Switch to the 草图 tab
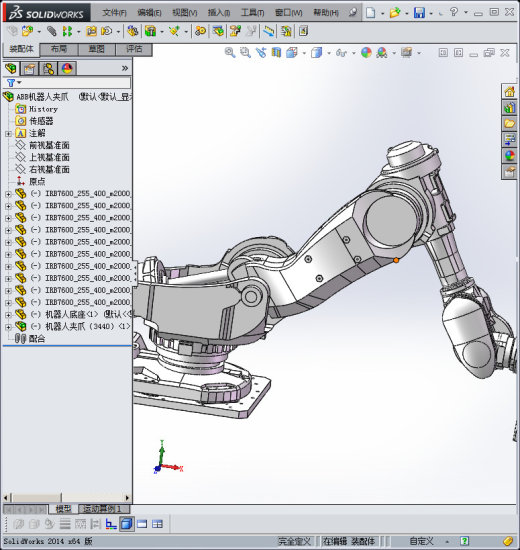The width and height of the screenshot is (520, 550). (x=96, y=49)
